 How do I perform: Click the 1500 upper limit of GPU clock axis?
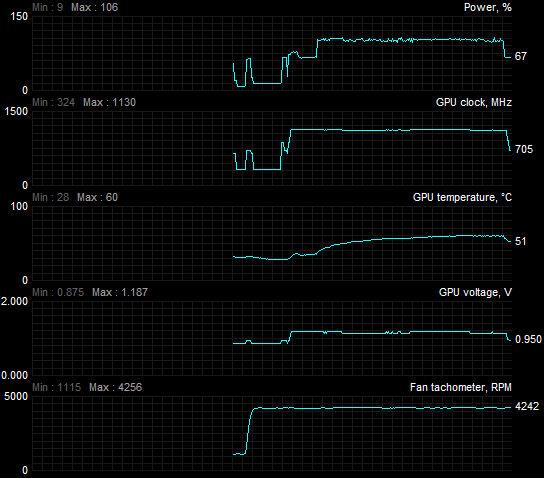(x=16, y=111)
